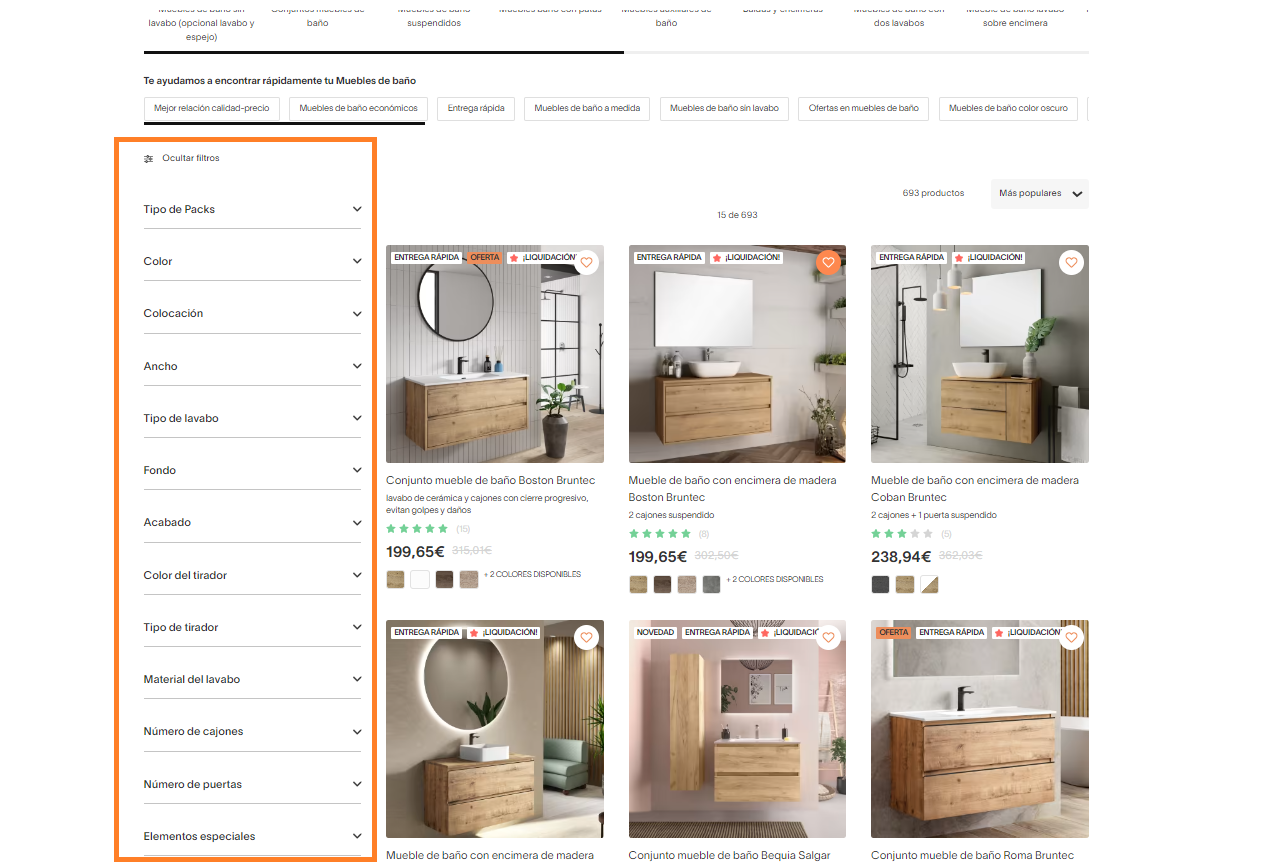The width and height of the screenshot is (1273, 868).
Task: Choose Muebles de baño color oscuro
Action: 1008,108
